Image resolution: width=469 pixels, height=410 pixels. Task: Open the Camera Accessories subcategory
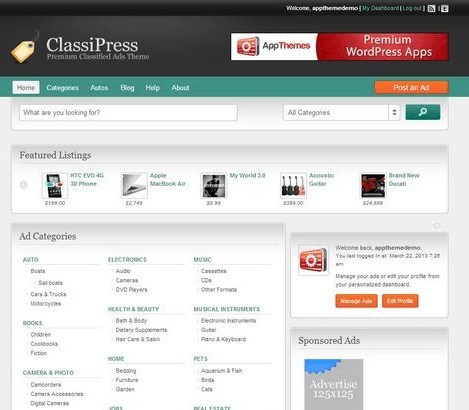[57, 394]
